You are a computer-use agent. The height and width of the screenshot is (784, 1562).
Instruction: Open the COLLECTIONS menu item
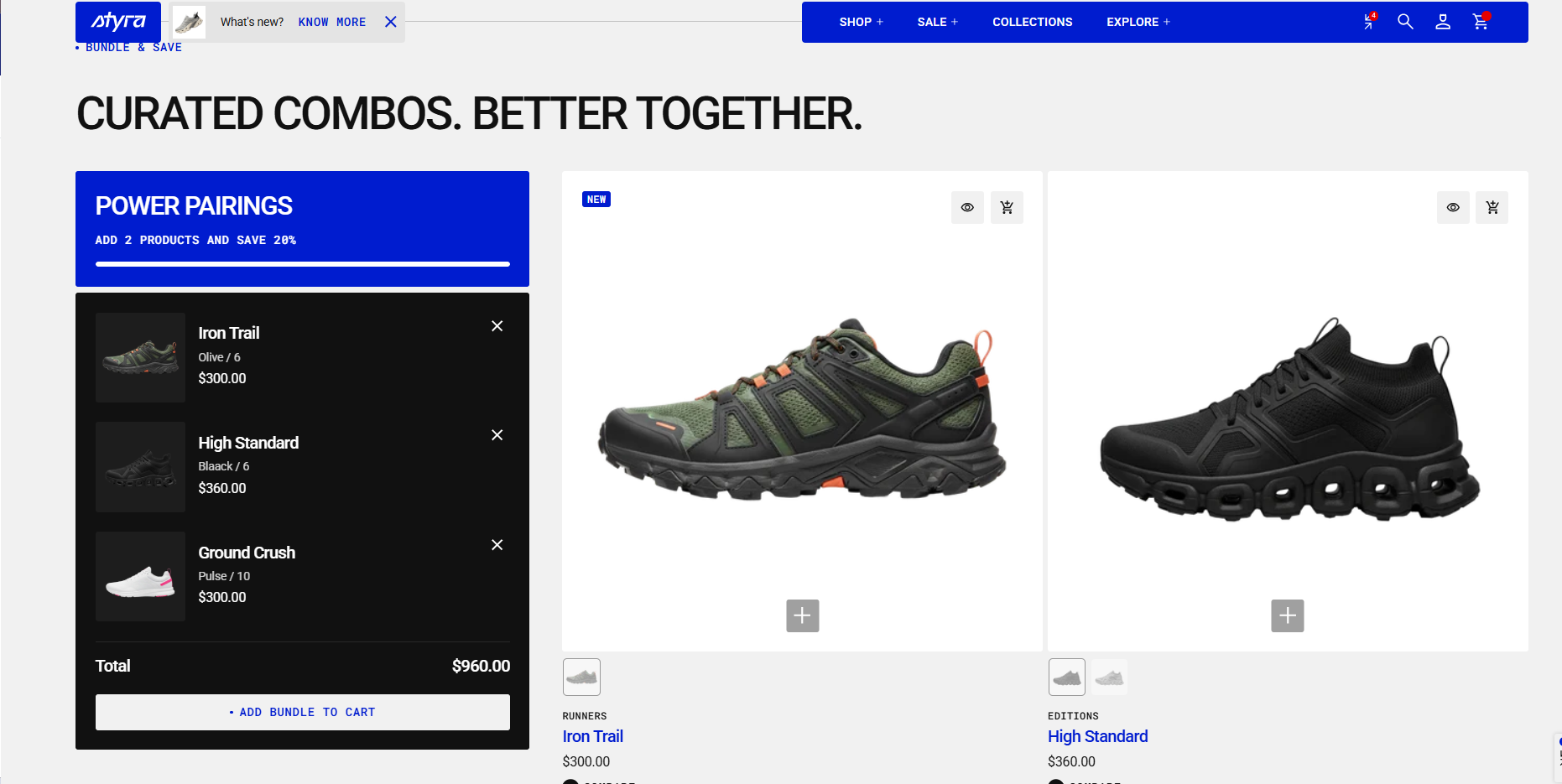coord(1033,22)
